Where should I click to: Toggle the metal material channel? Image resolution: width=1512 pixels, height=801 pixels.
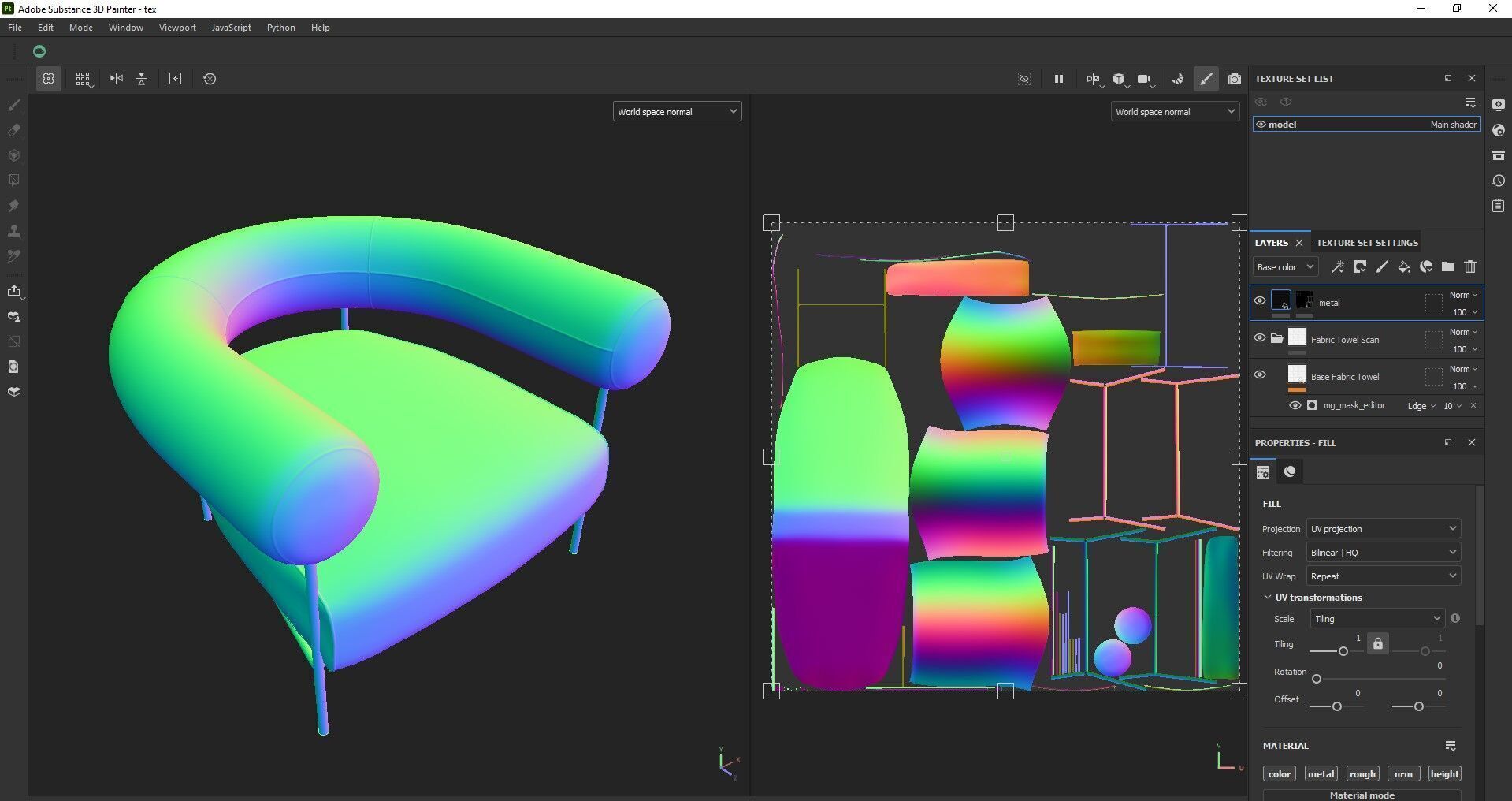click(1321, 774)
